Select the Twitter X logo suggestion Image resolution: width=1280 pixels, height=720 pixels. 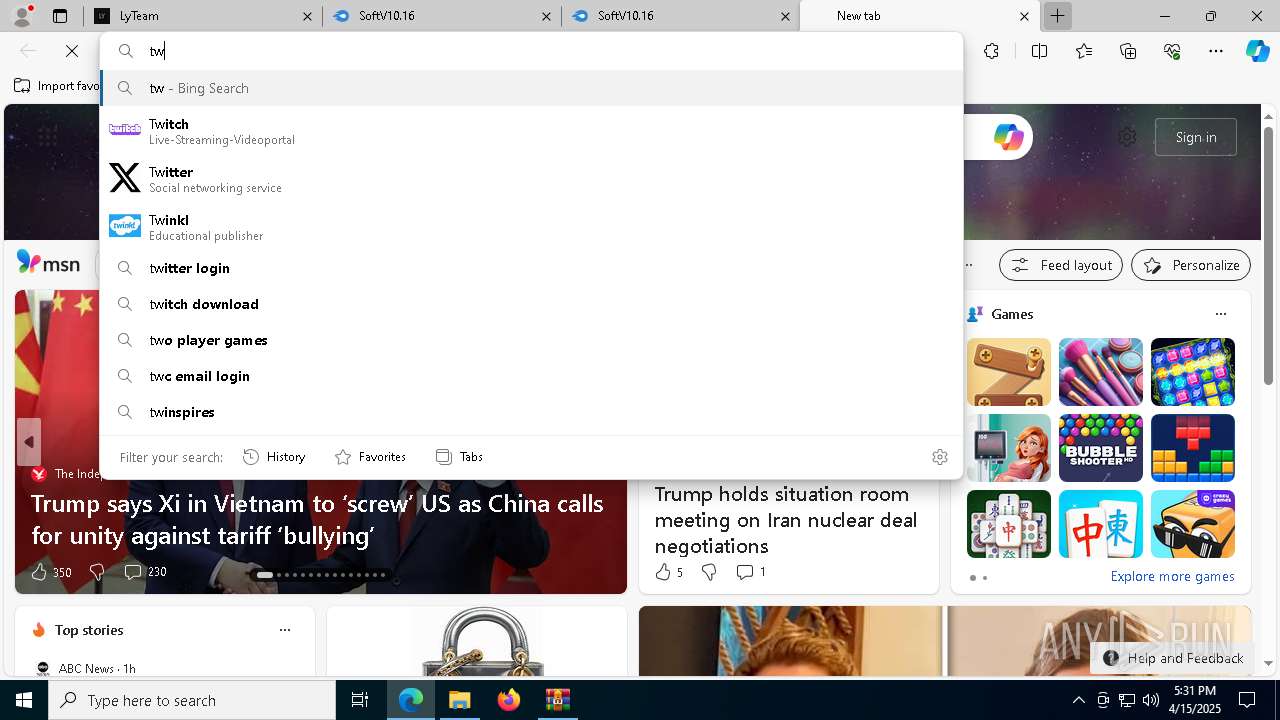tap(125, 178)
